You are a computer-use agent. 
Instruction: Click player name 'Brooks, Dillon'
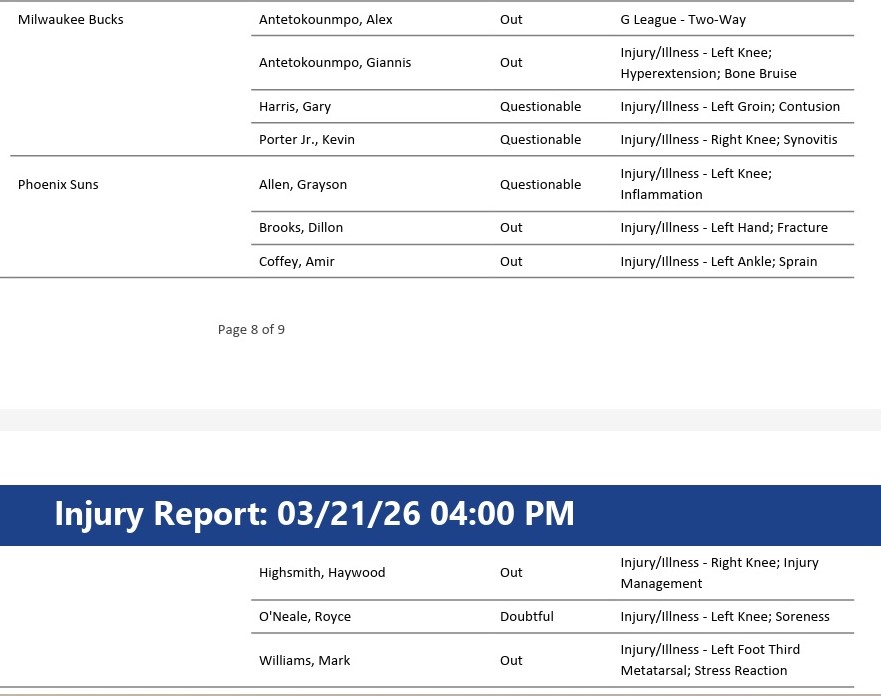coord(301,228)
